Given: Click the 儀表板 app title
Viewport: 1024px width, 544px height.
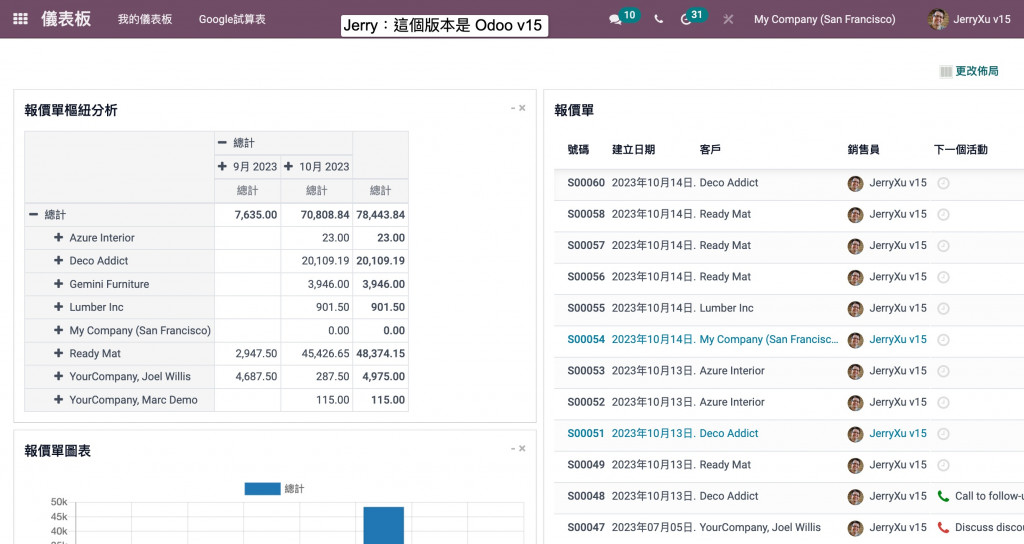Looking at the screenshot, I should click(66, 19).
